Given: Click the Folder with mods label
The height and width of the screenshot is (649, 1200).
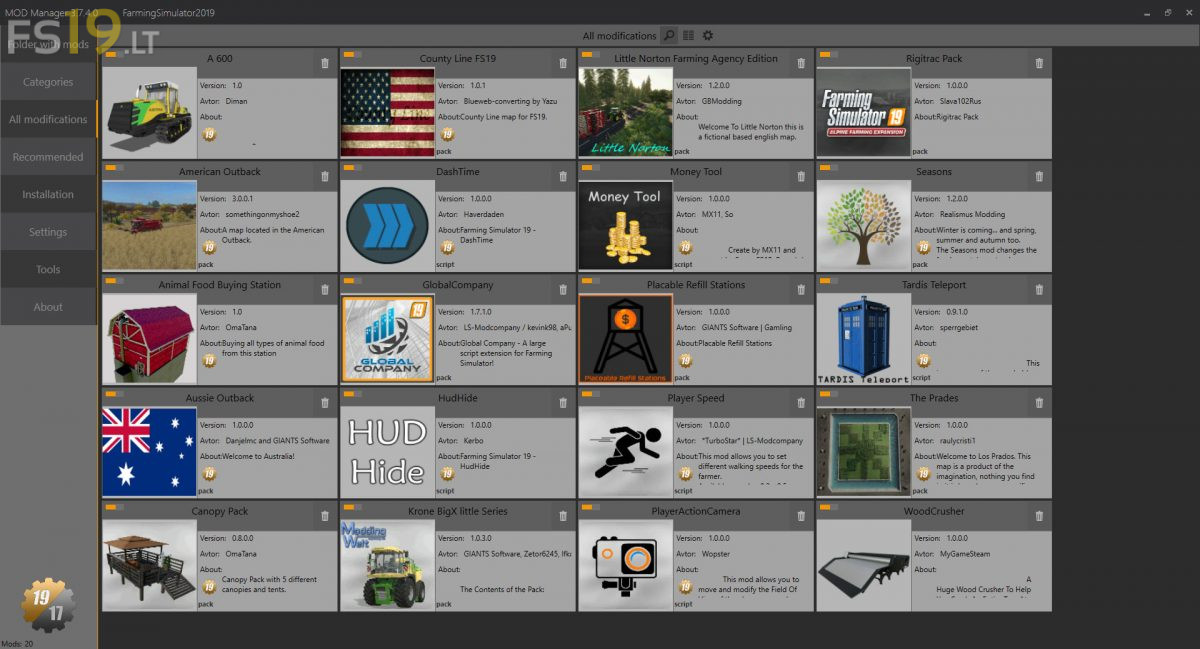Looking at the screenshot, I should tap(47, 45).
